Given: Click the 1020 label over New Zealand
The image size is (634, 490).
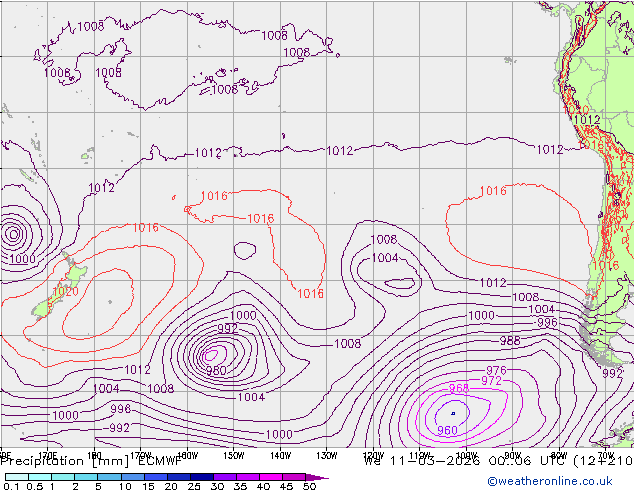Looking at the screenshot, I should pos(66,291).
